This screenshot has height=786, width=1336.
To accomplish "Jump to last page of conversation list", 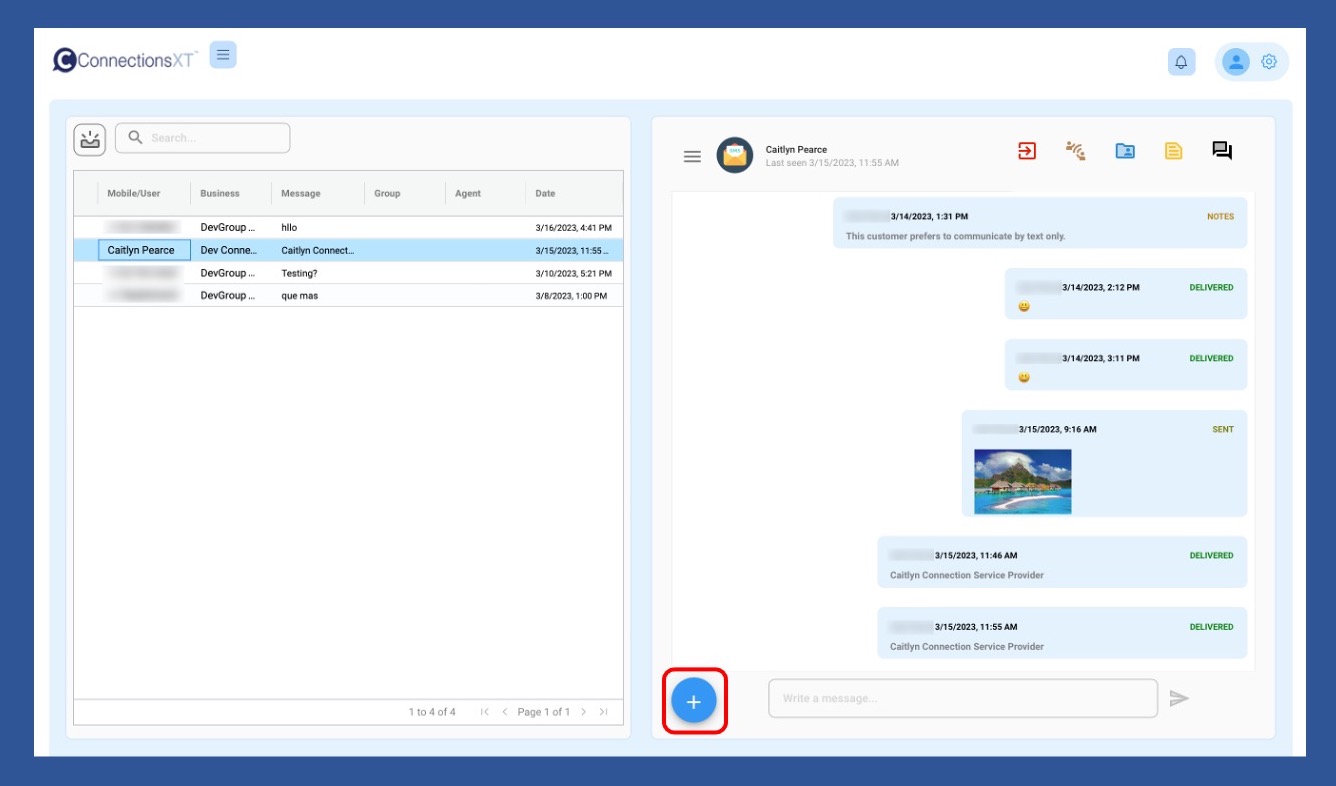I will pyautogui.click(x=603, y=712).
